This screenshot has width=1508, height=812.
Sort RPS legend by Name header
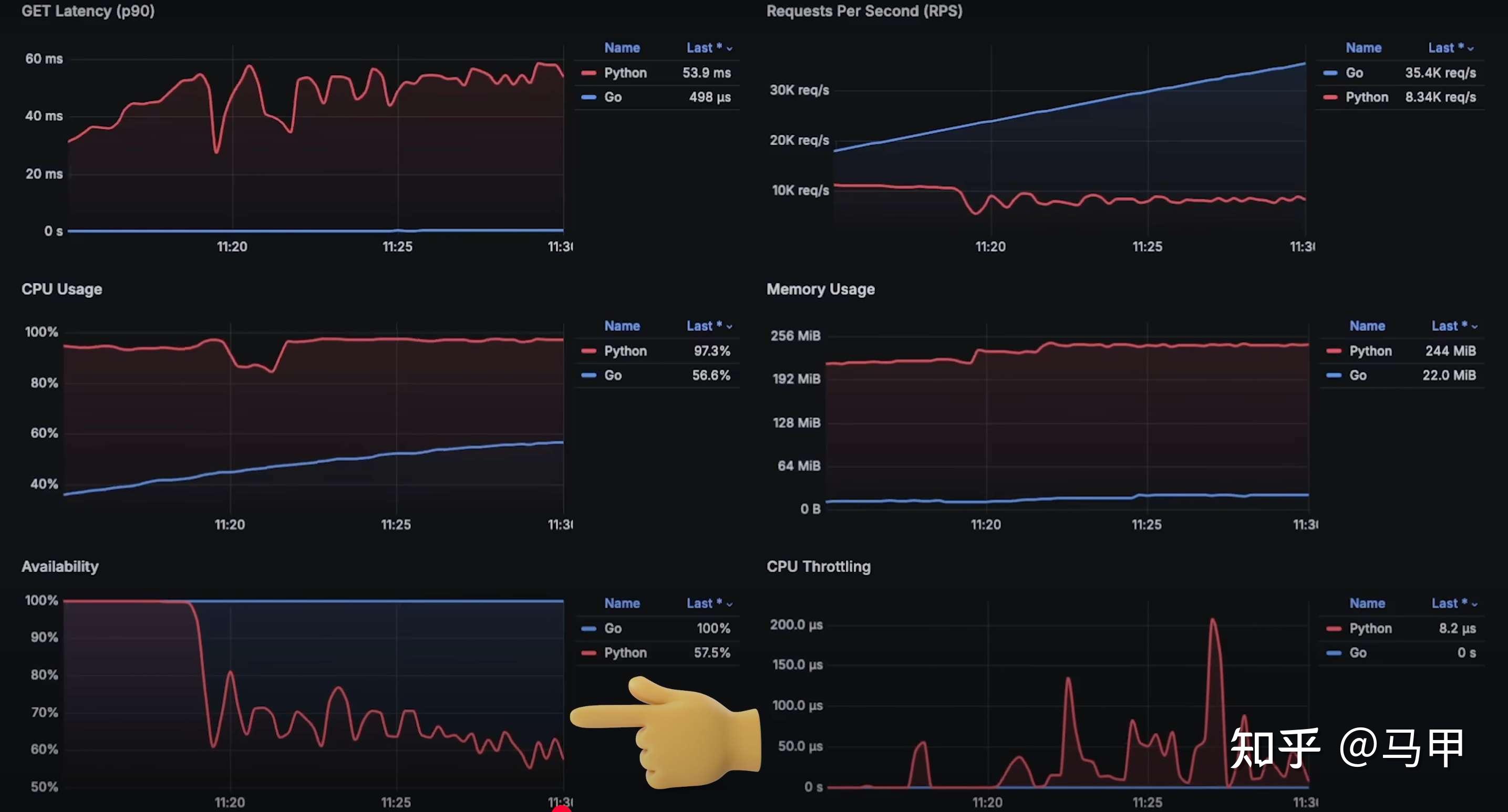point(1363,48)
